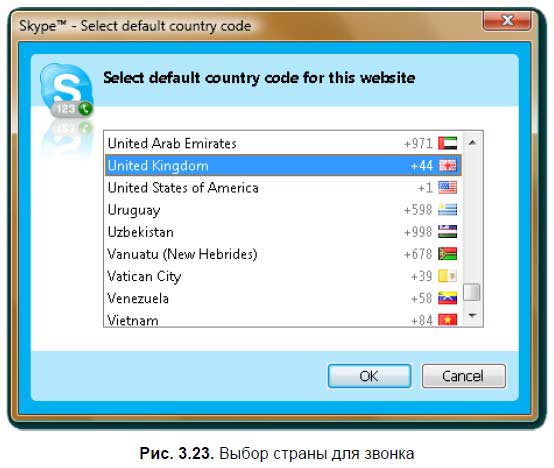
Task: Choose Uzbekistan country entry
Action: [283, 232]
